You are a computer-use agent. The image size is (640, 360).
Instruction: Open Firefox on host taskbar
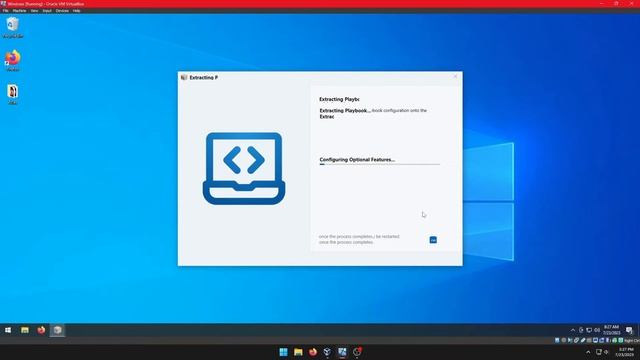click(313, 352)
